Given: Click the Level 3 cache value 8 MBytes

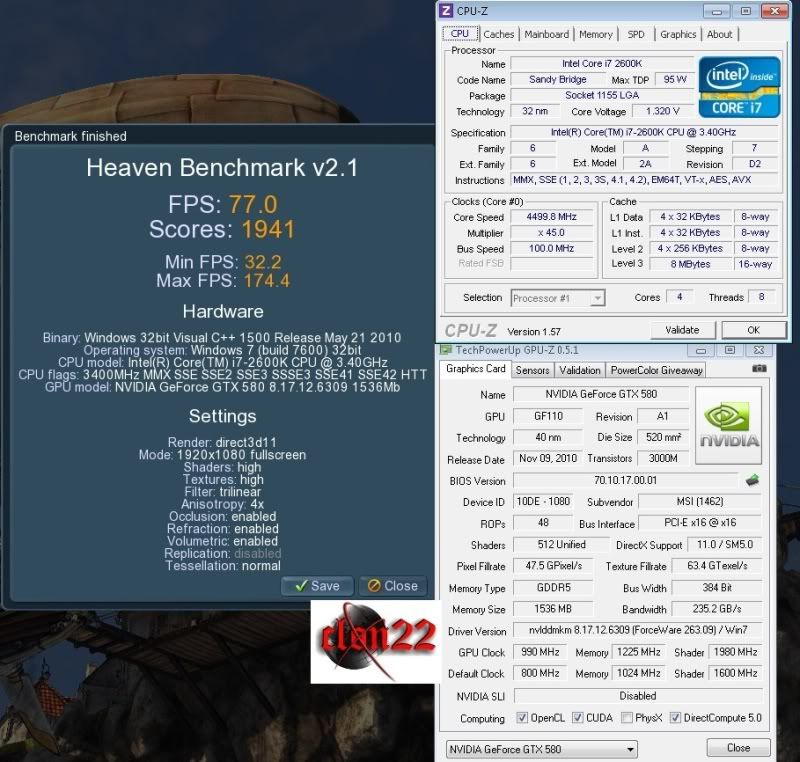Looking at the screenshot, I should pos(690,264).
